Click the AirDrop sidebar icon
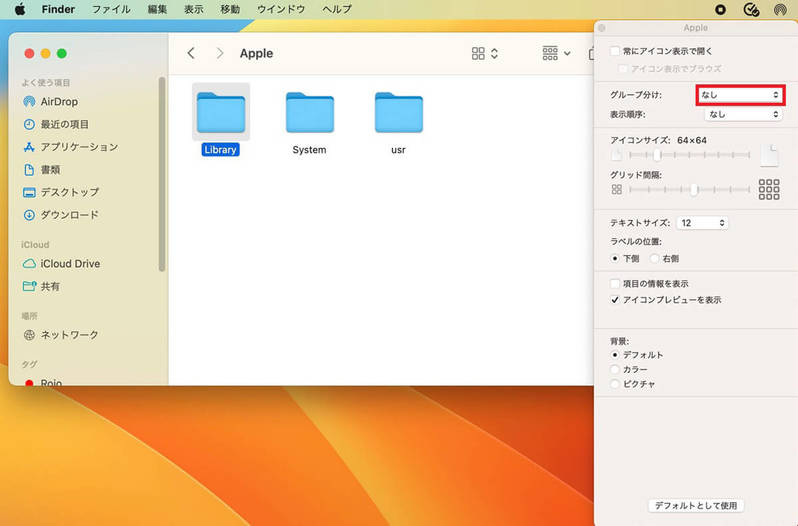The width and height of the screenshot is (798, 526). point(30,101)
